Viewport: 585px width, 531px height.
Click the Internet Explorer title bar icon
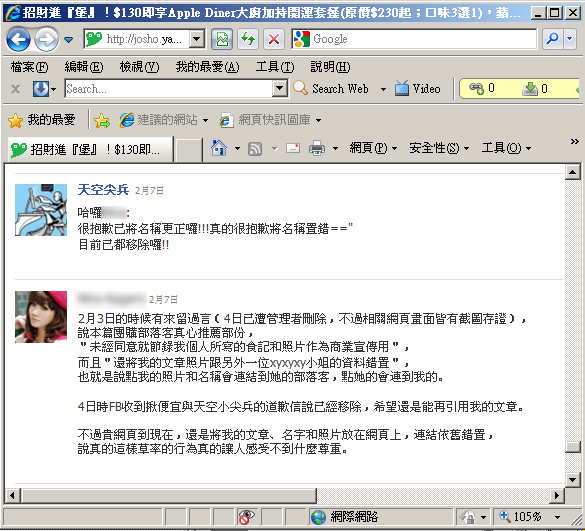click(x=13, y=13)
